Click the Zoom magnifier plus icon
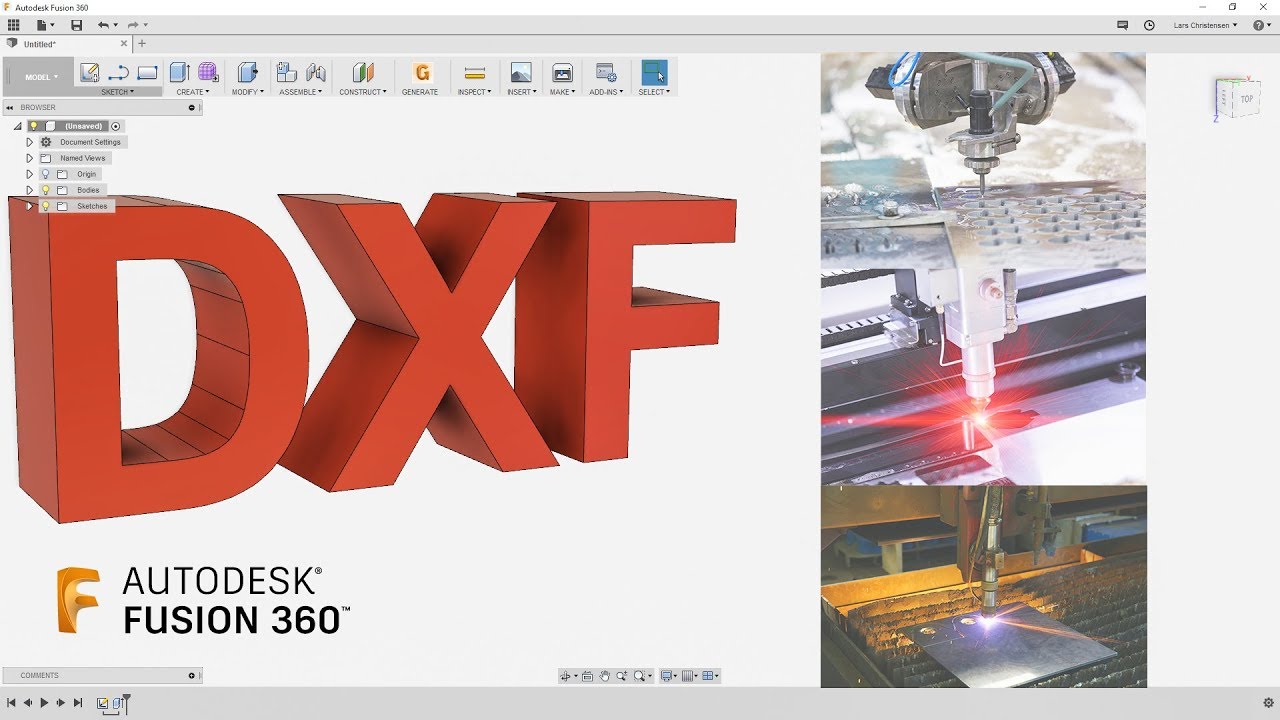This screenshot has height=720, width=1280. (622, 676)
